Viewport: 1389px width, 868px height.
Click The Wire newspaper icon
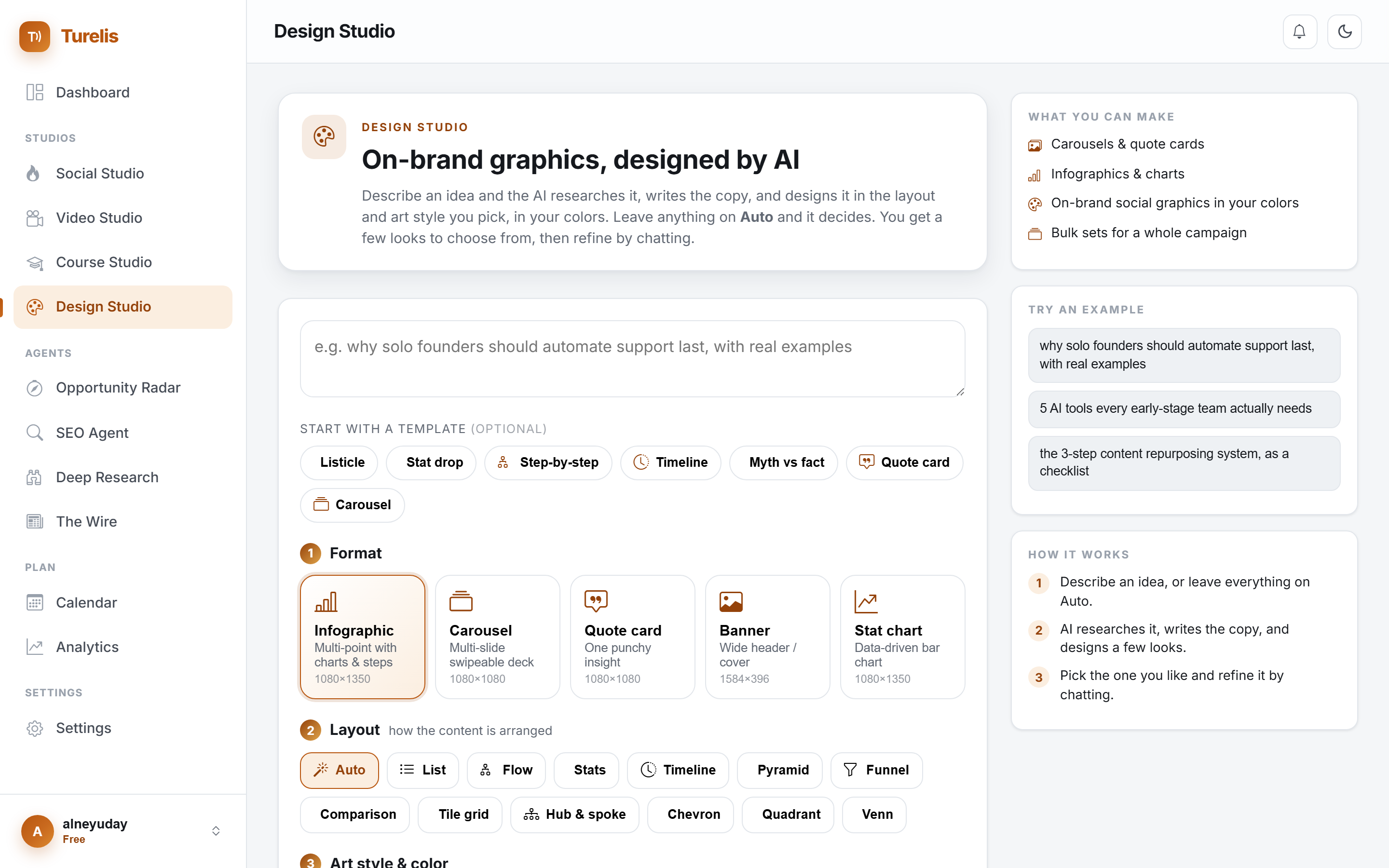coord(34,521)
